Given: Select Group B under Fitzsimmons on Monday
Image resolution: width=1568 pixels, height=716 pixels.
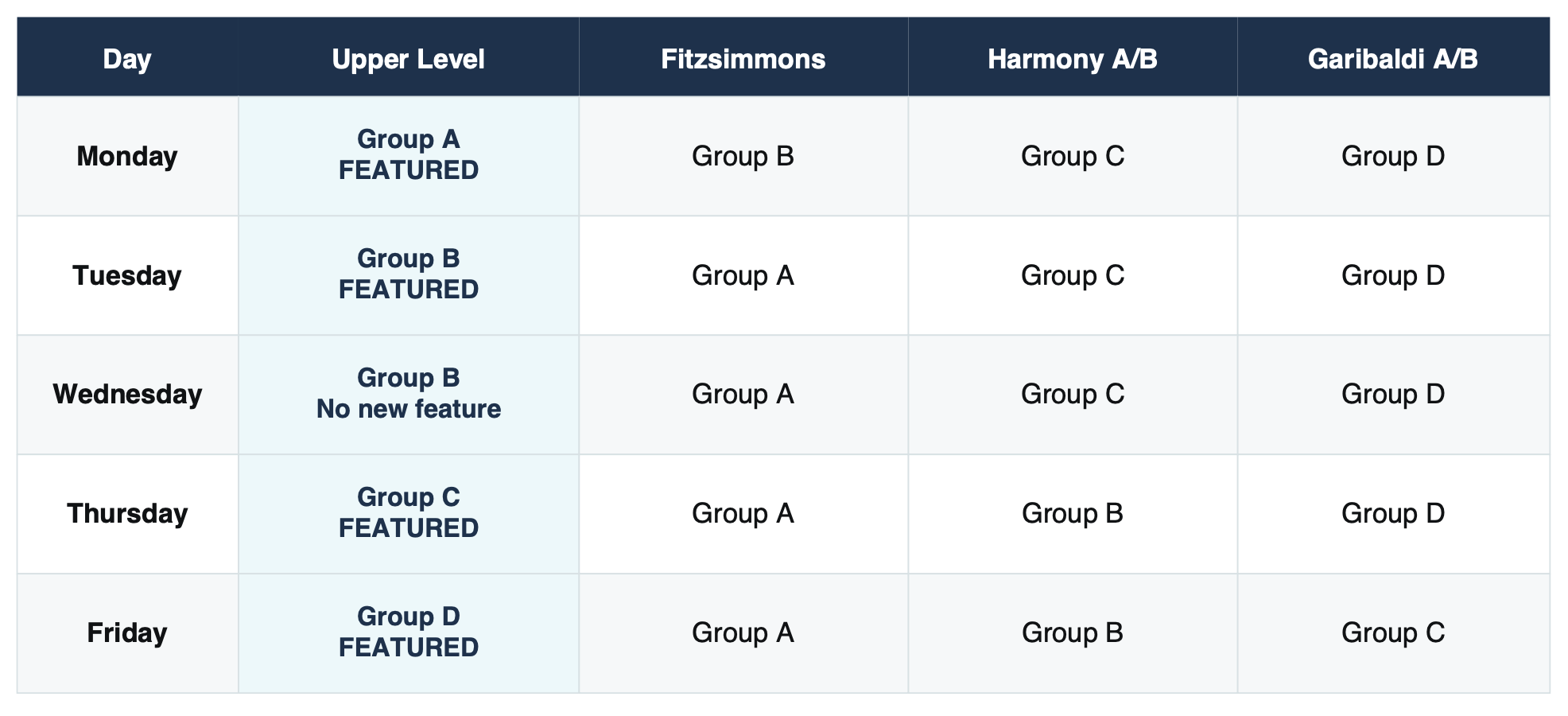Looking at the screenshot, I should (x=743, y=156).
